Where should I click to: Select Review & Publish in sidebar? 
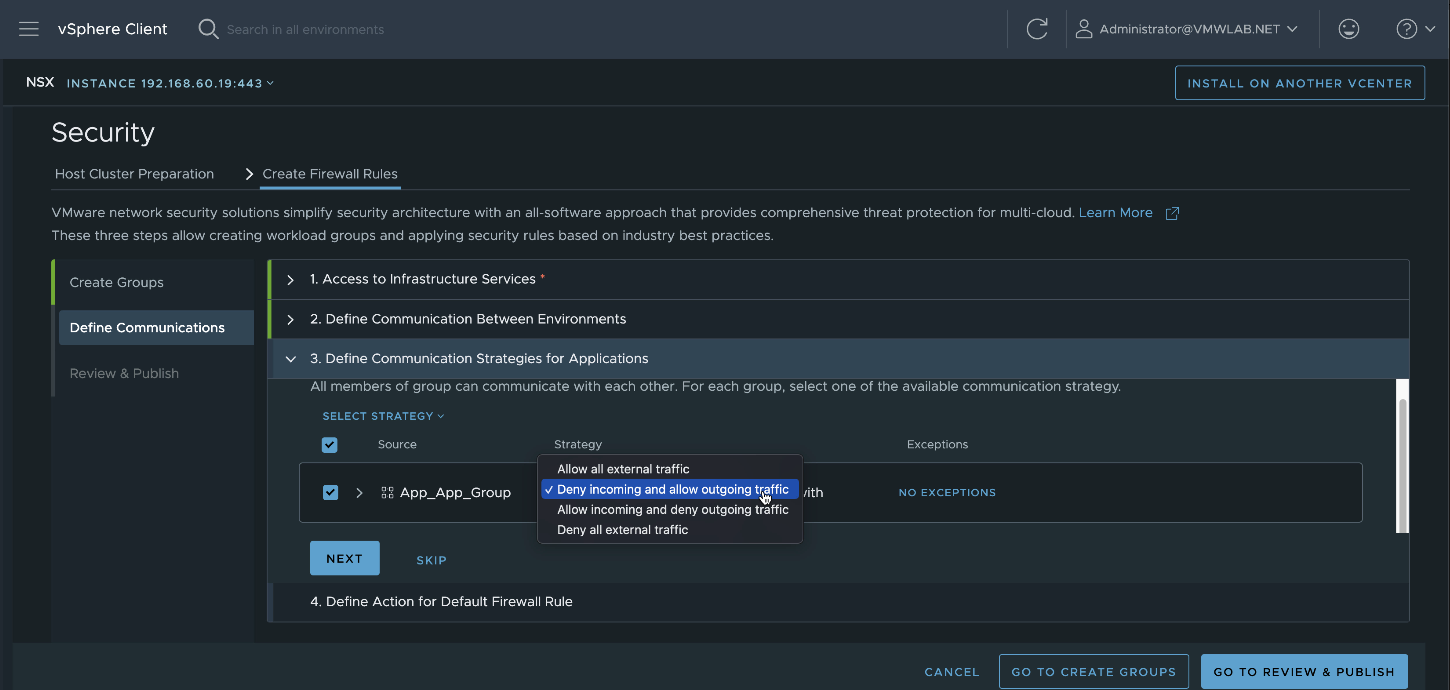(x=124, y=373)
